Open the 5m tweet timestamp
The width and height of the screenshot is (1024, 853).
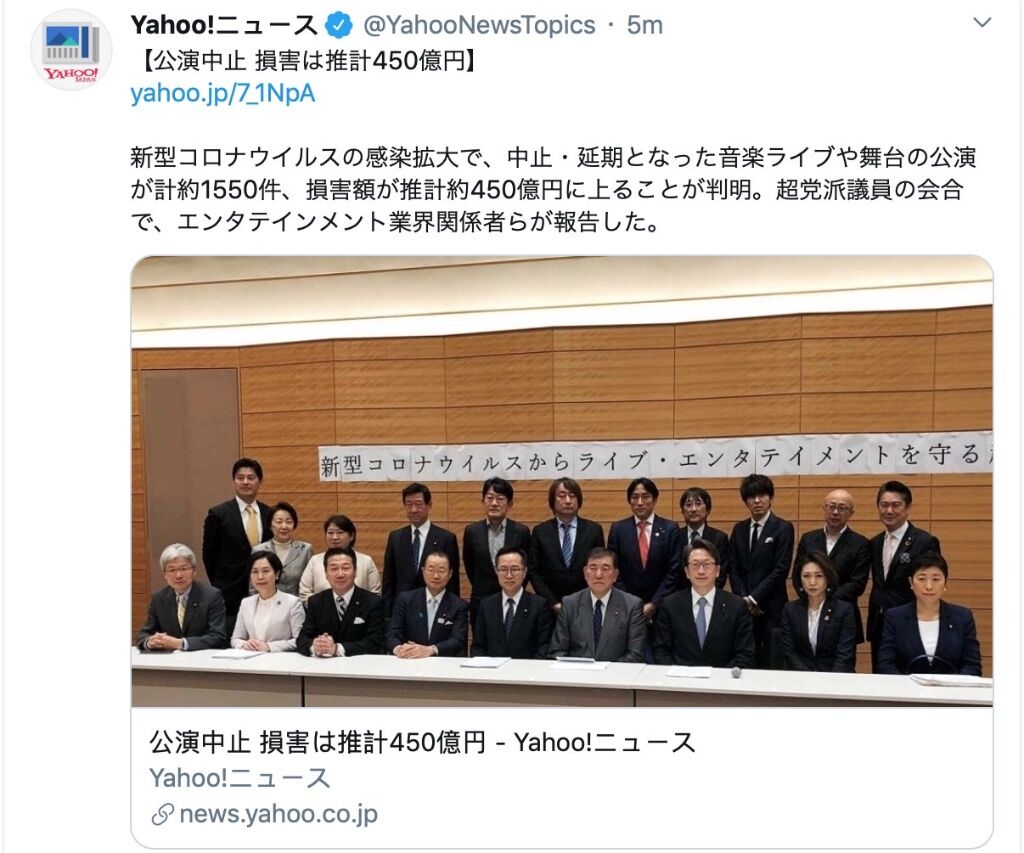[645, 25]
